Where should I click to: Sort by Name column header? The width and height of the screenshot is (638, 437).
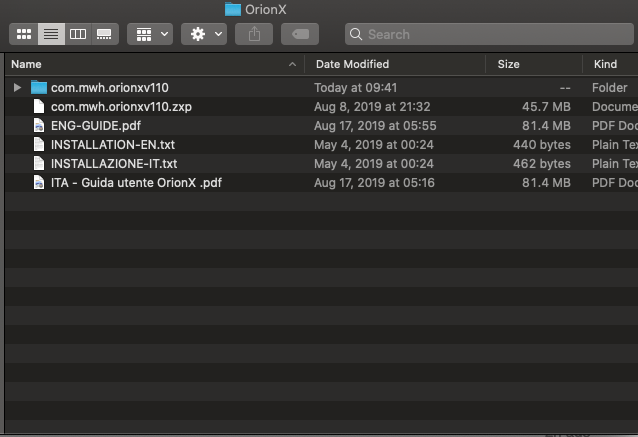click(x=26, y=64)
